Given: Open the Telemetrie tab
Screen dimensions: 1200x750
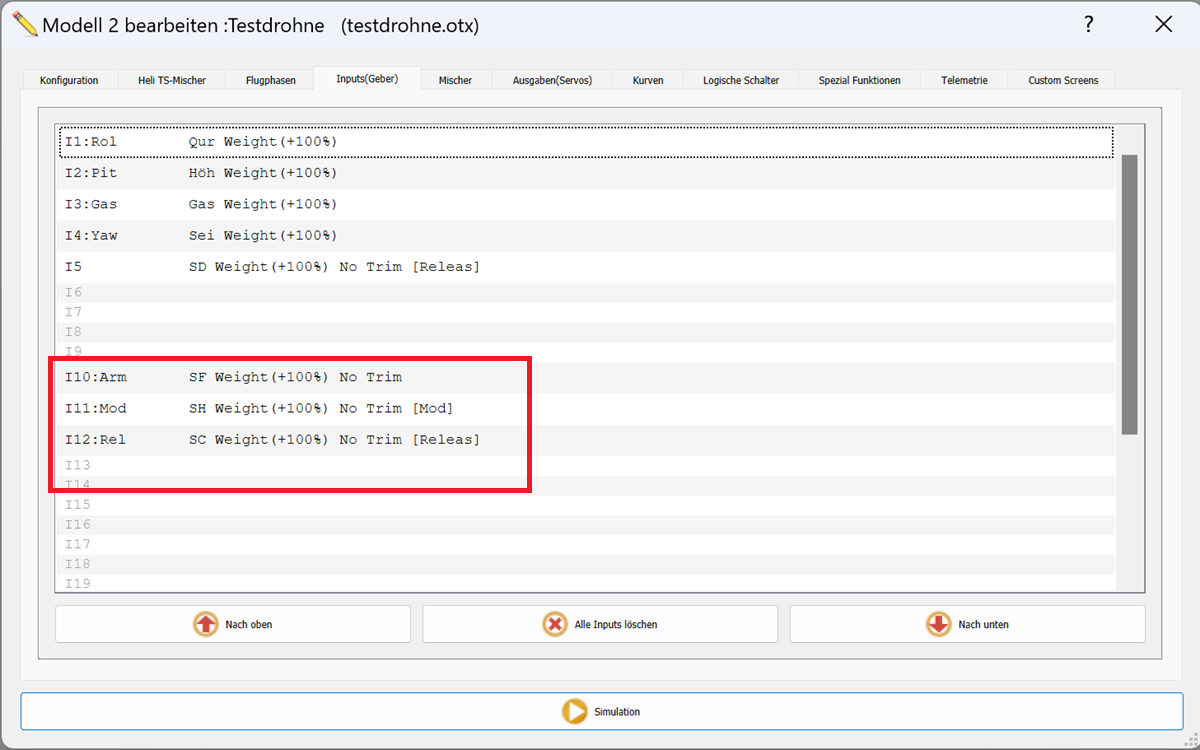Looking at the screenshot, I should pos(964,80).
